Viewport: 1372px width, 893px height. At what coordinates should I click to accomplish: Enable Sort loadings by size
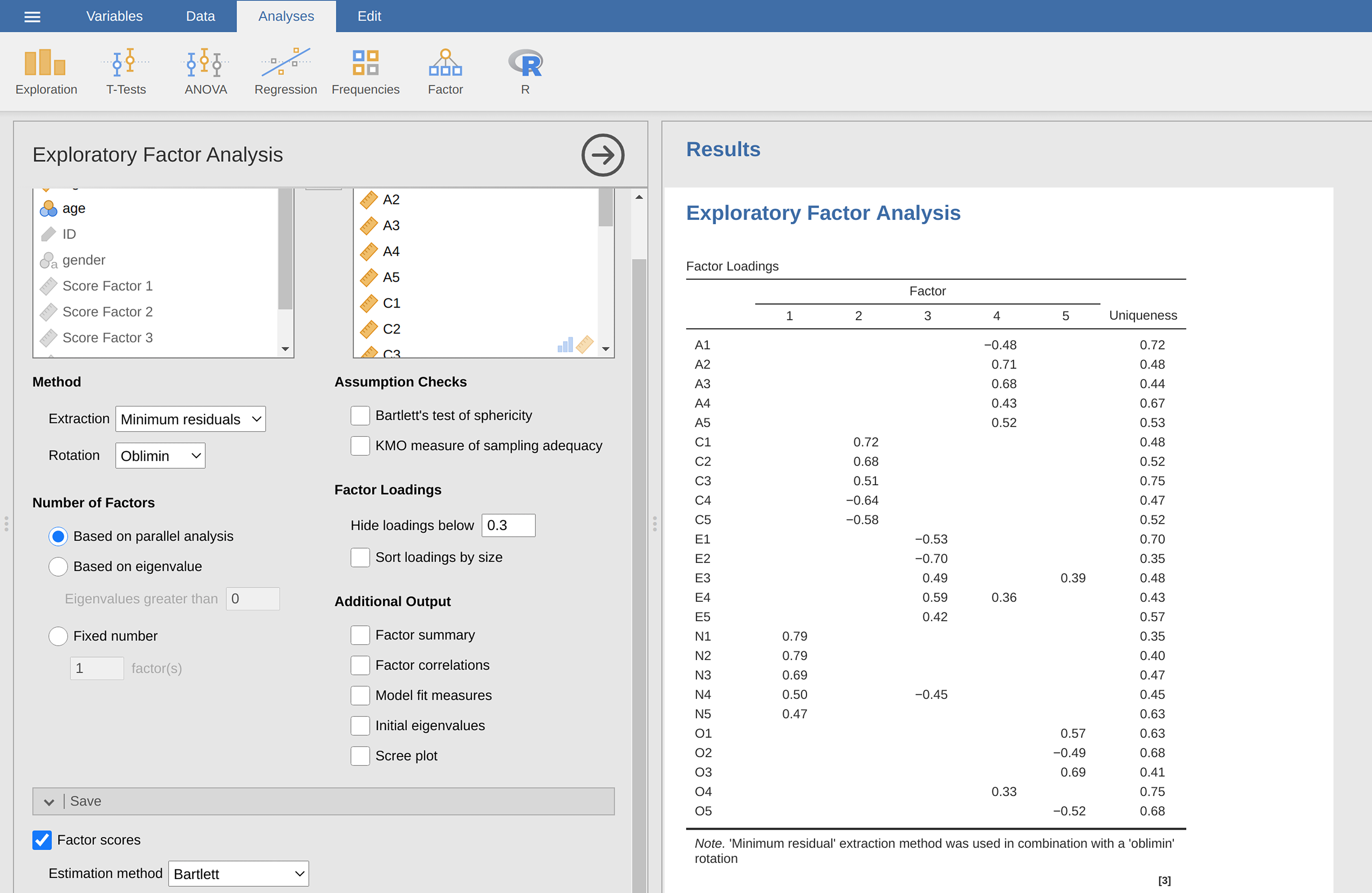(360, 557)
